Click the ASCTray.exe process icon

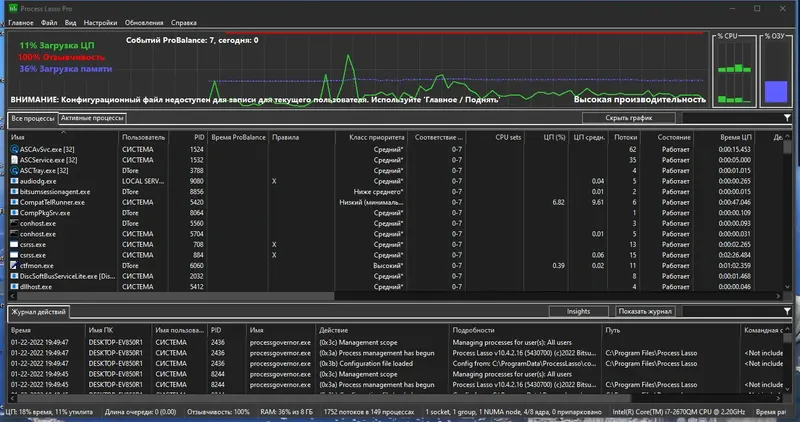pos(14,170)
